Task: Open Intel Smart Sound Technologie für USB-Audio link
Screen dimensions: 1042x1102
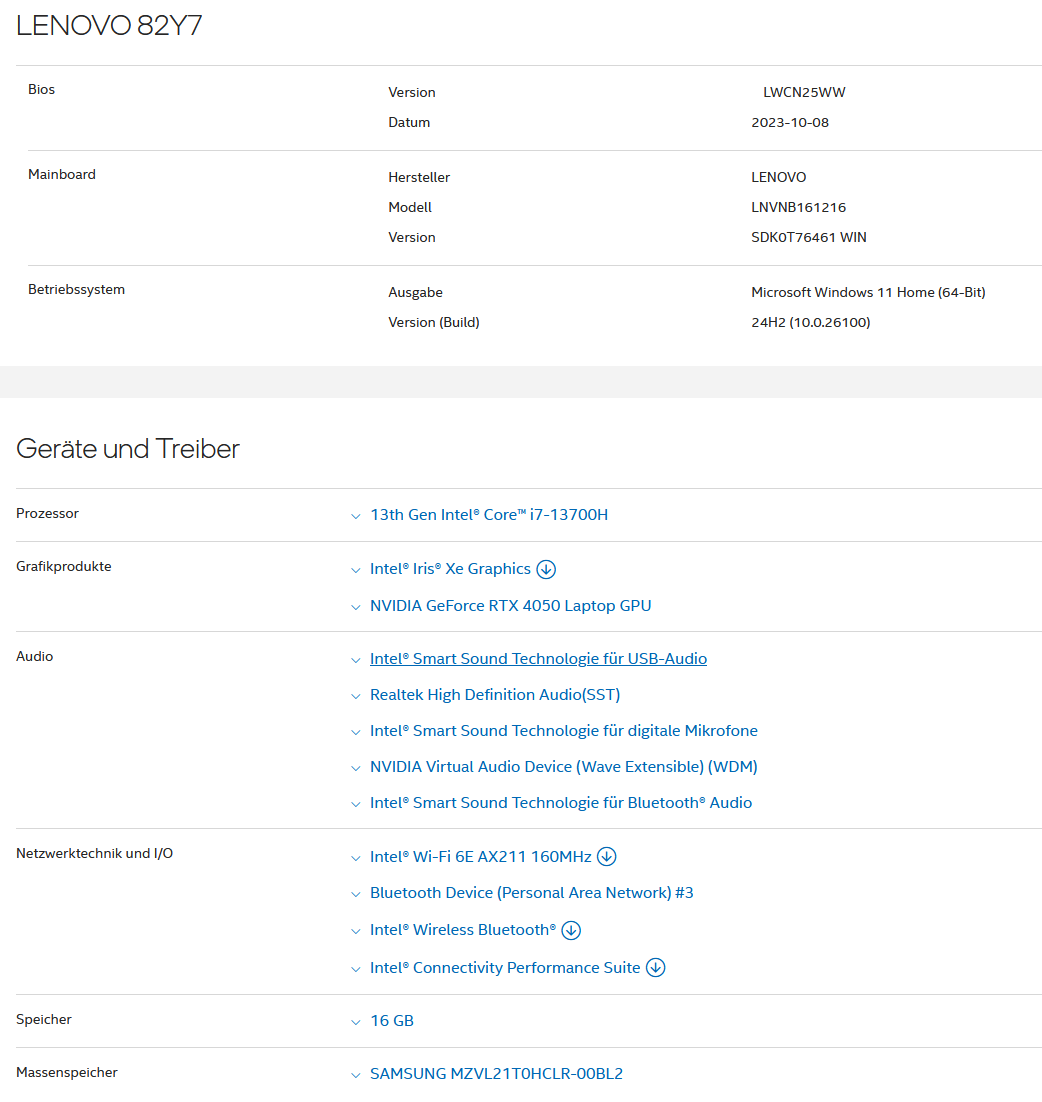Action: (x=538, y=659)
